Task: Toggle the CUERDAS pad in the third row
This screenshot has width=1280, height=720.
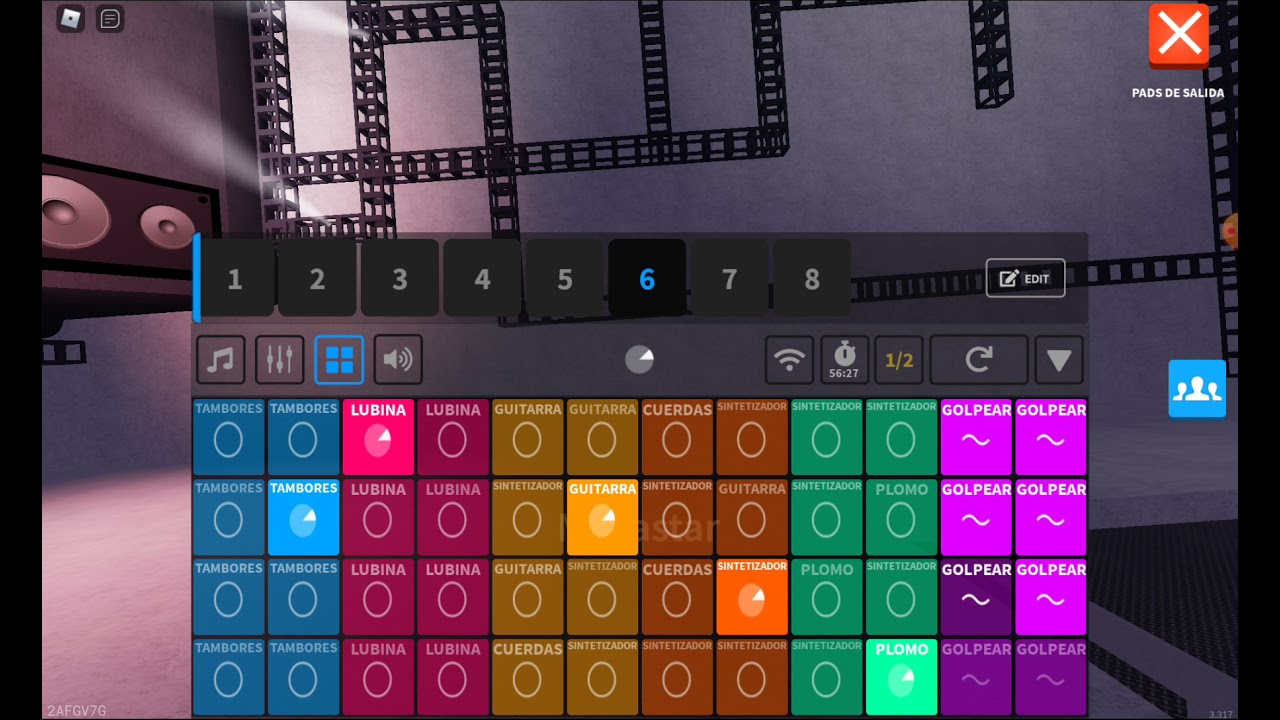Action: pyautogui.click(x=677, y=597)
